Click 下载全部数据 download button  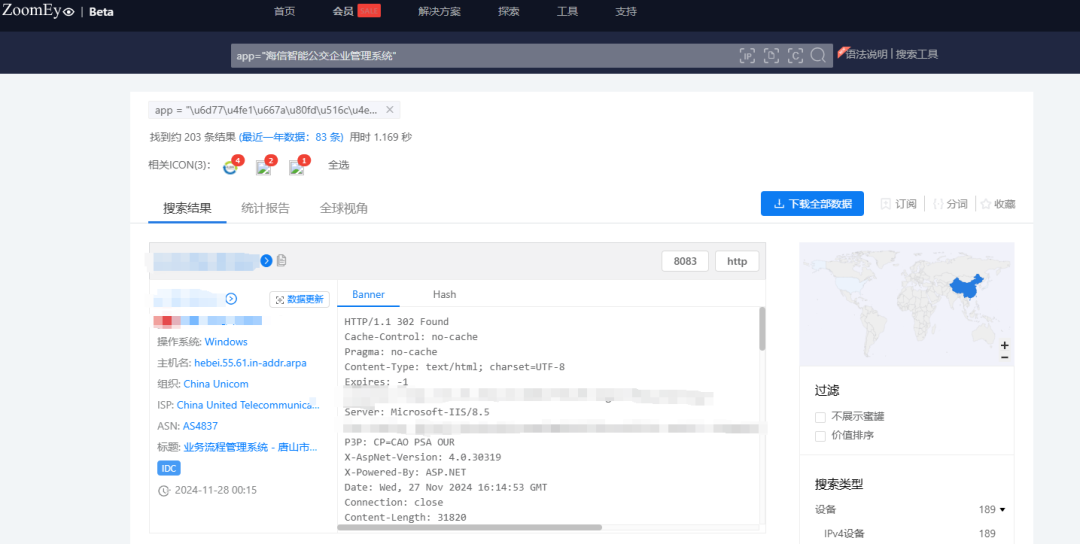click(812, 204)
